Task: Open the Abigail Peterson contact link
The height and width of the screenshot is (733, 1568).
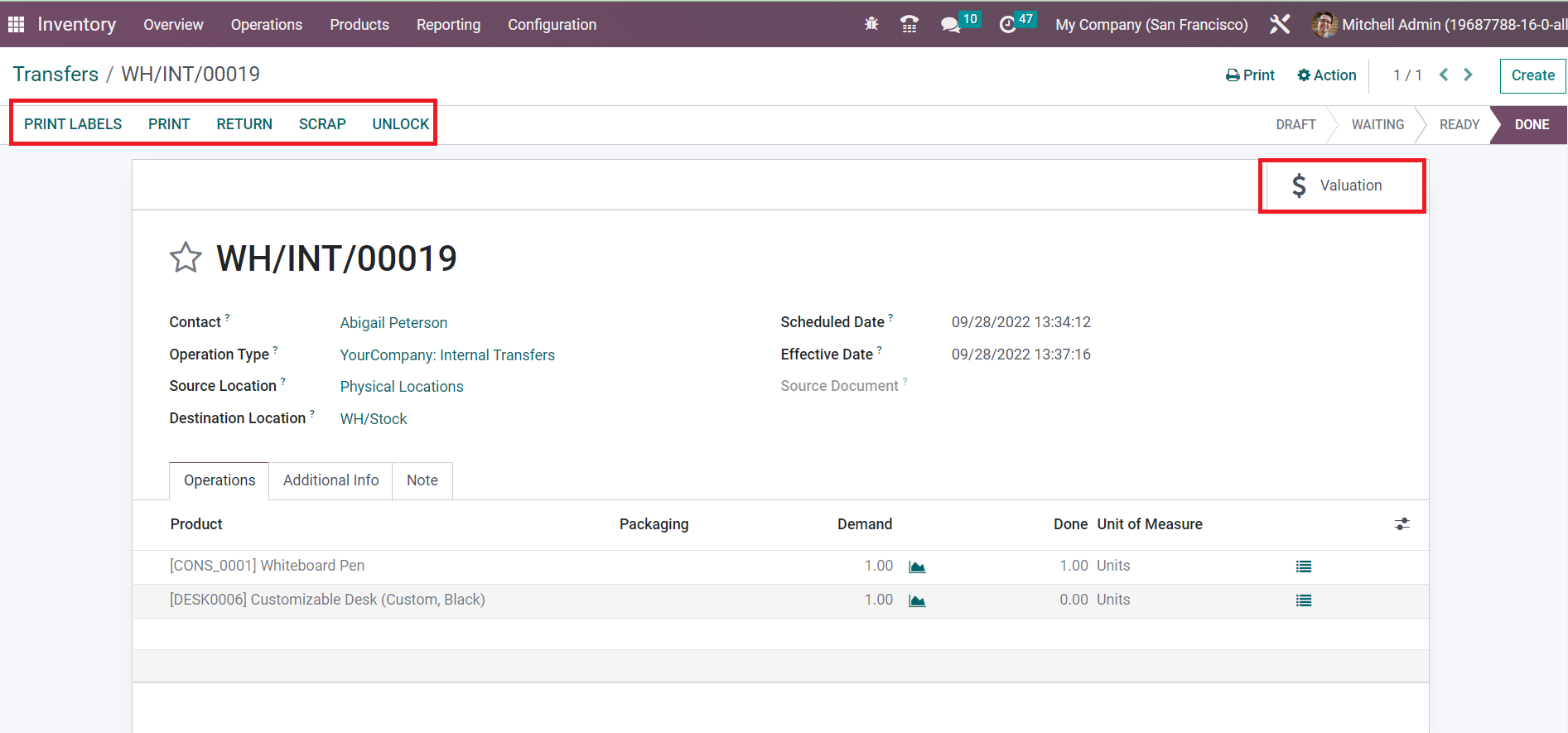Action: (x=393, y=323)
